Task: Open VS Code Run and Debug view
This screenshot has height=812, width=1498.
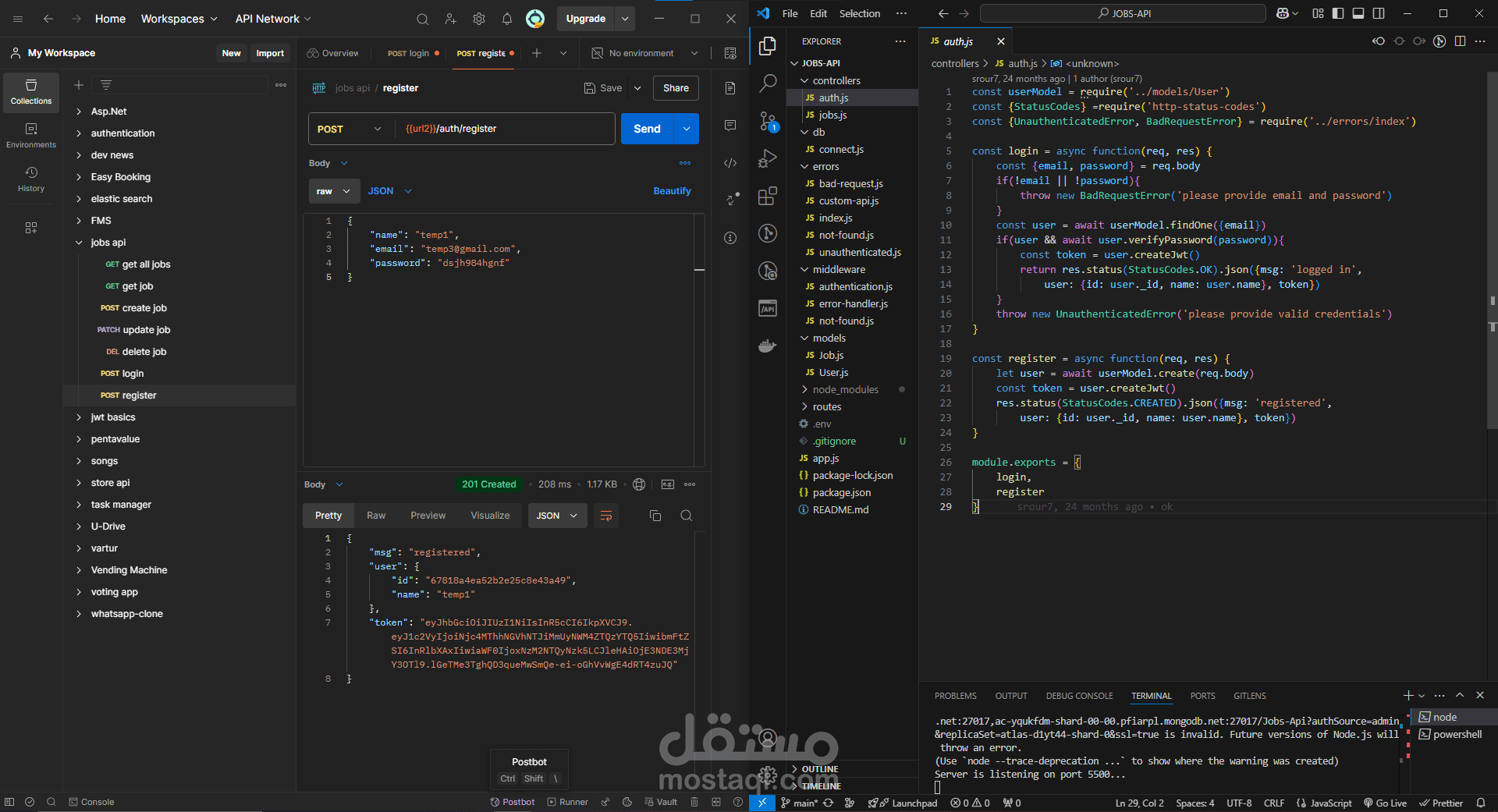Action: [x=768, y=158]
